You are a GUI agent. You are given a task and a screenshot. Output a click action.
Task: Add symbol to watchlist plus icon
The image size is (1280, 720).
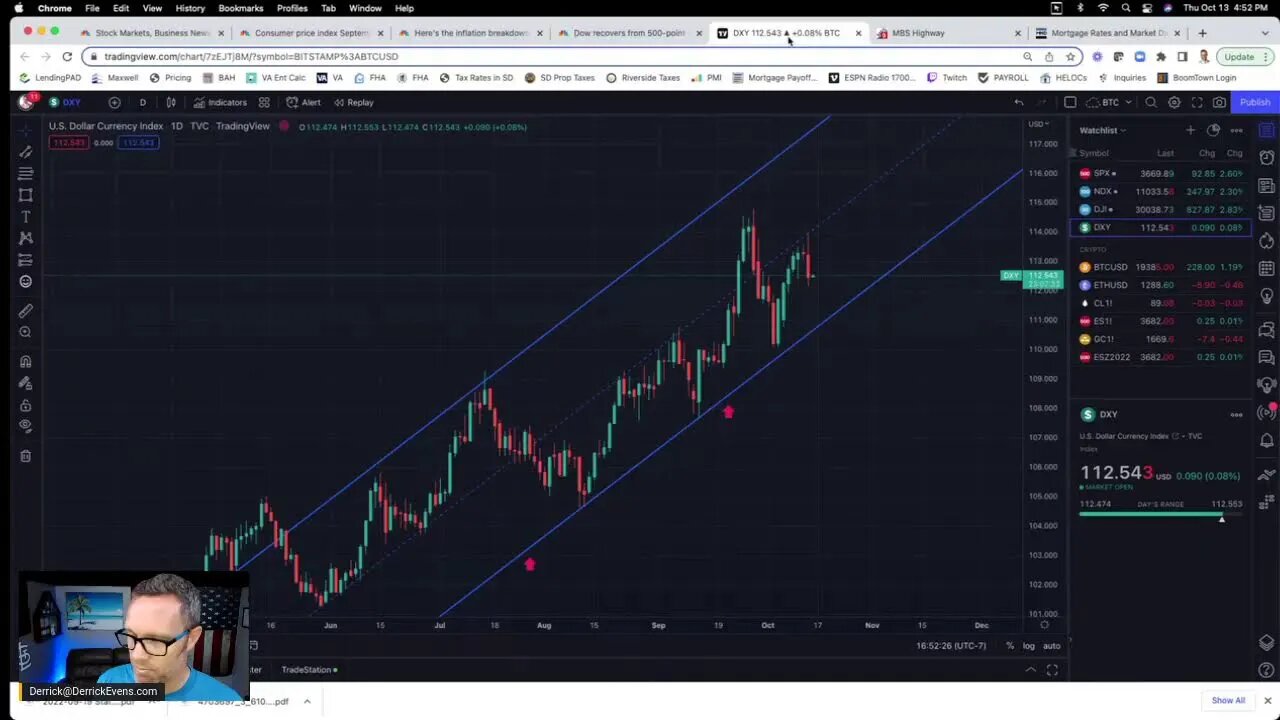(x=1190, y=130)
